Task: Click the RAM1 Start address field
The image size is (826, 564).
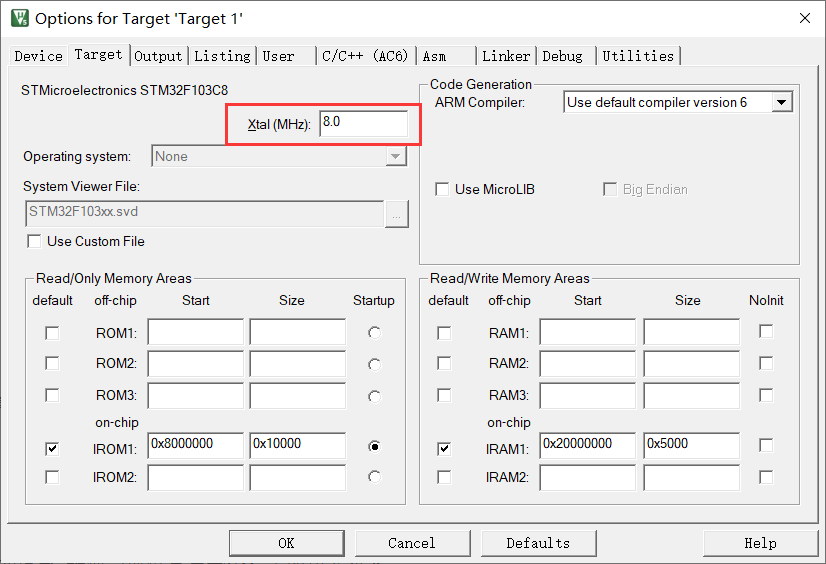Action: click(x=587, y=331)
